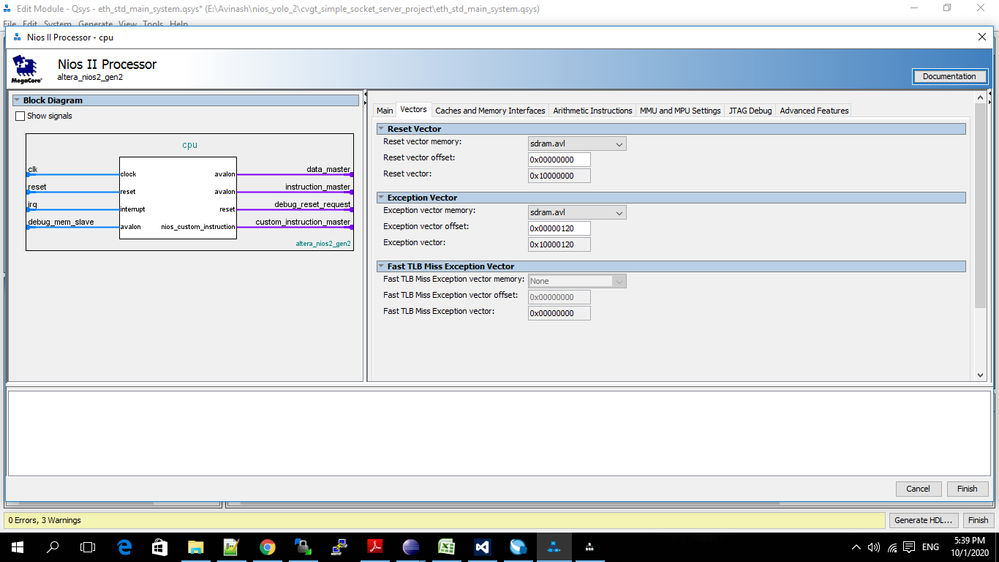999x562 pixels.
Task: Open lock-and-monitor app on taskbar
Action: 303,547
